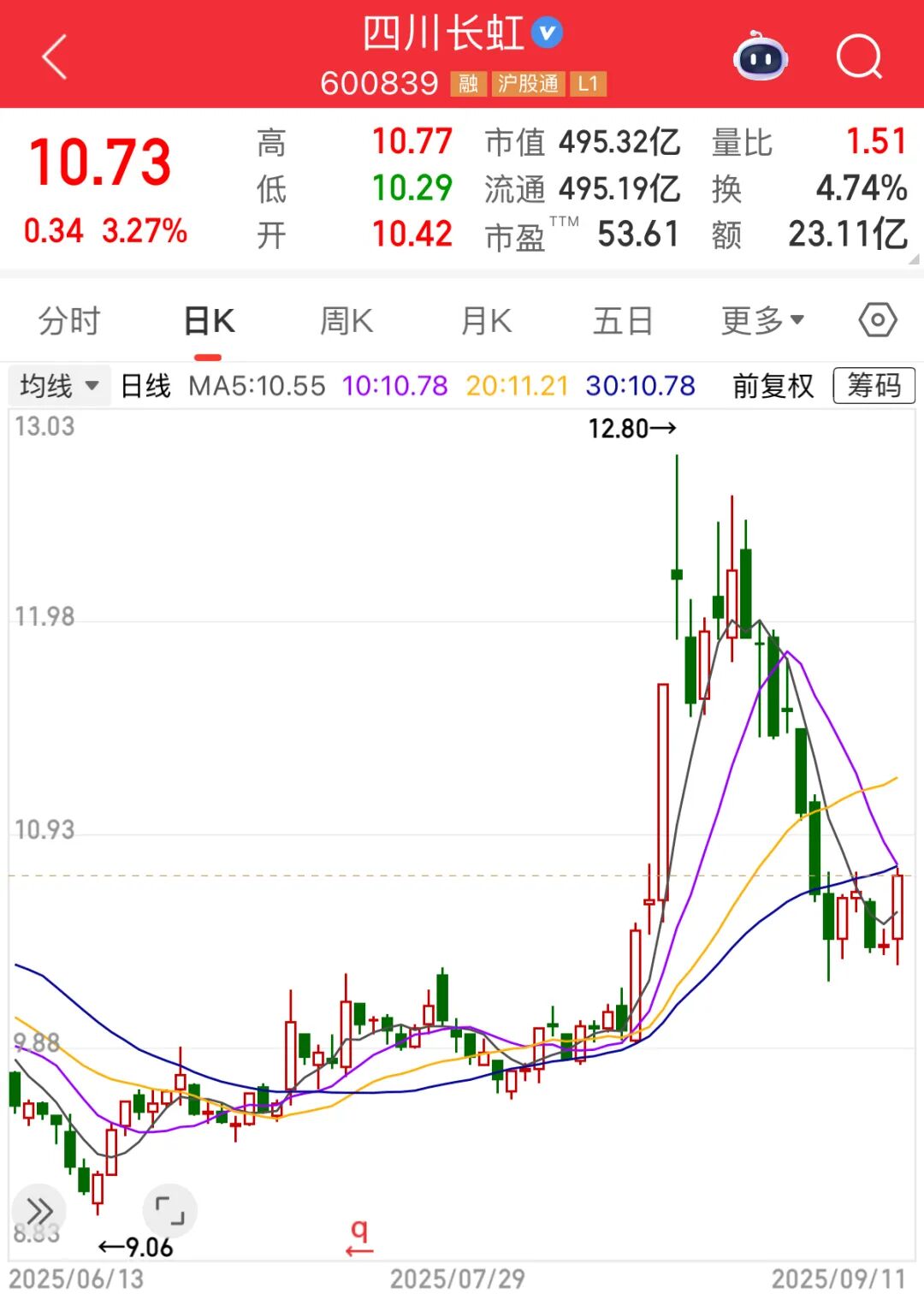Viewport: 924px width, 1294px height.
Task: Tap the back arrow to previous screen
Action: tap(53, 57)
